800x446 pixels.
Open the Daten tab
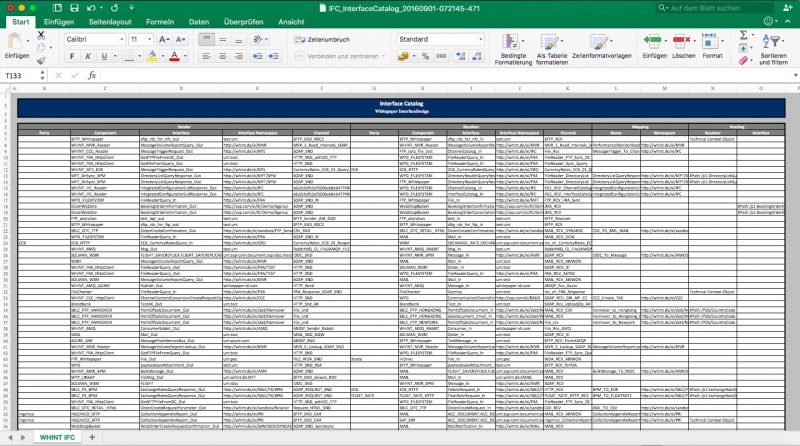click(198, 22)
